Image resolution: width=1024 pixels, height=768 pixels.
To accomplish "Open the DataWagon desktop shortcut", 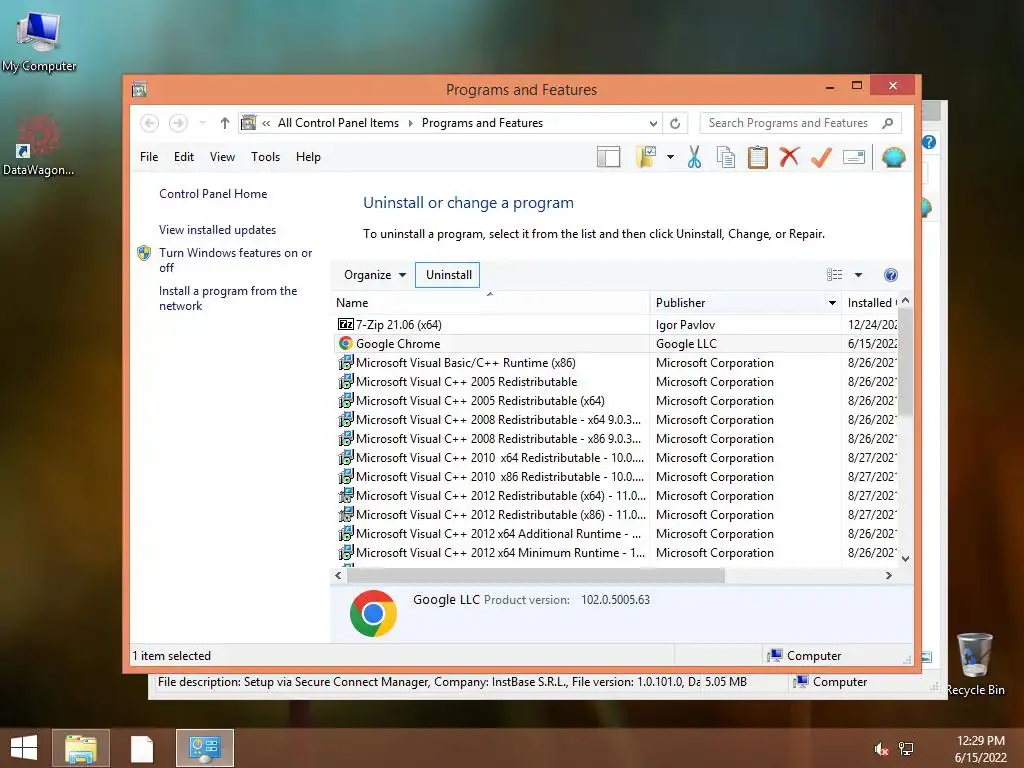I will (38, 145).
